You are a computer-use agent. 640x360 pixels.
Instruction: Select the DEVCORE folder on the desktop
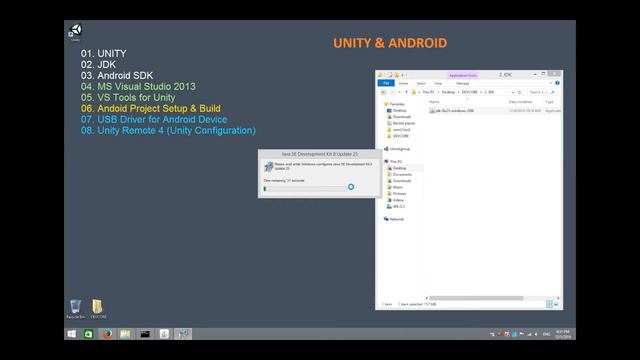tap(98, 309)
